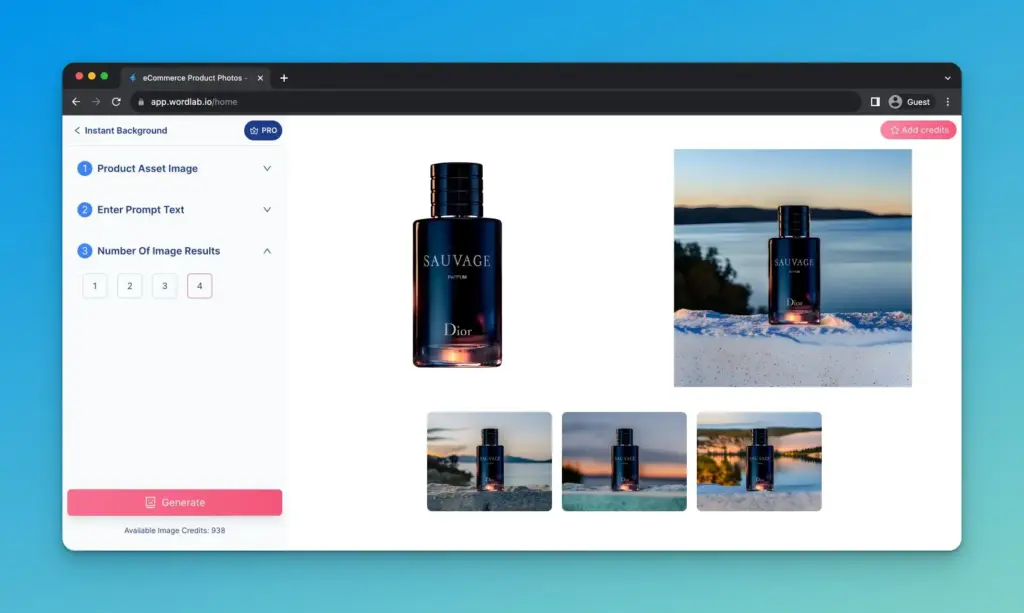Click the Add credits button

click(x=918, y=130)
